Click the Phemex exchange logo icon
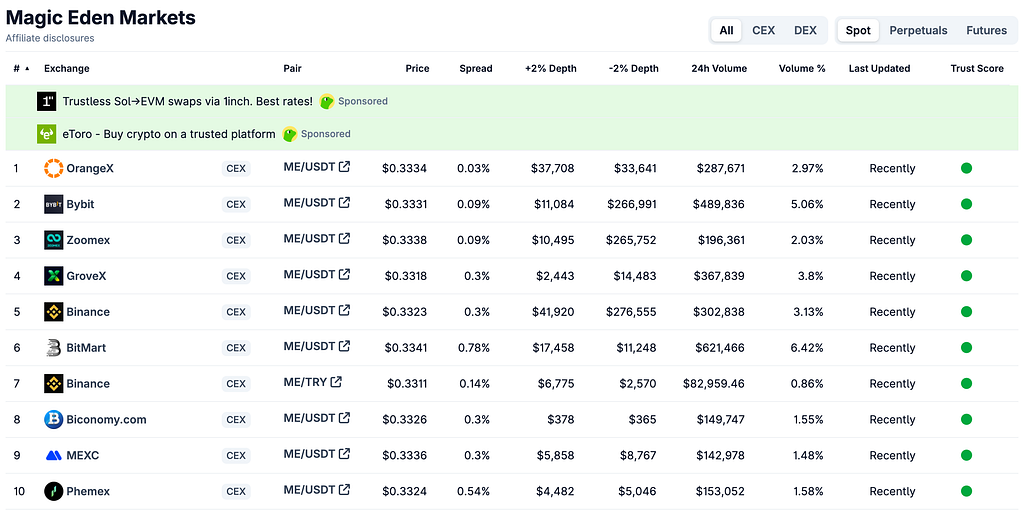Image resolution: width=1024 pixels, height=520 pixels. (x=54, y=491)
